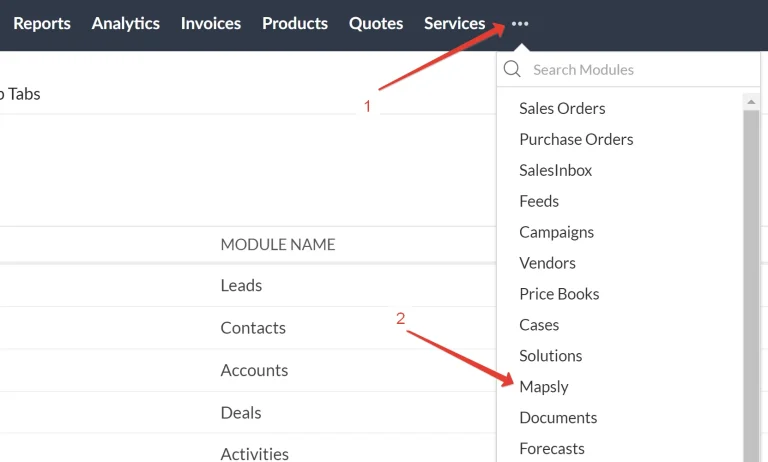The image size is (768, 462).
Task: Click the Leads module name row
Action: pyautogui.click(x=241, y=285)
